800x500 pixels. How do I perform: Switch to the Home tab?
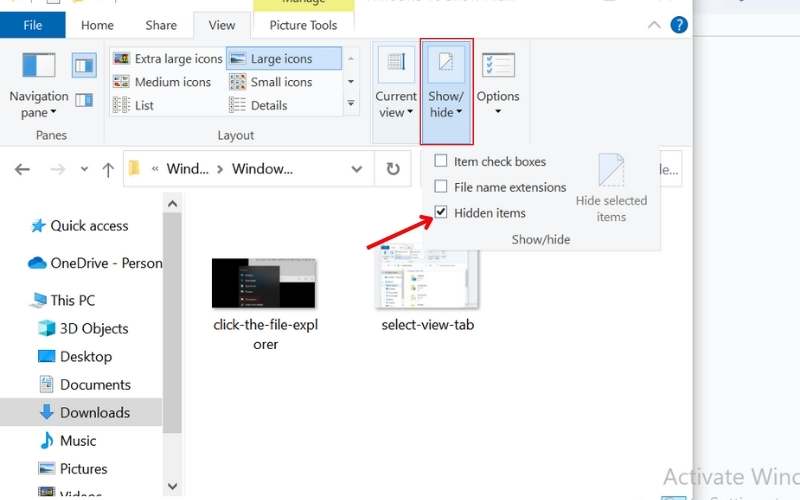[x=97, y=25]
